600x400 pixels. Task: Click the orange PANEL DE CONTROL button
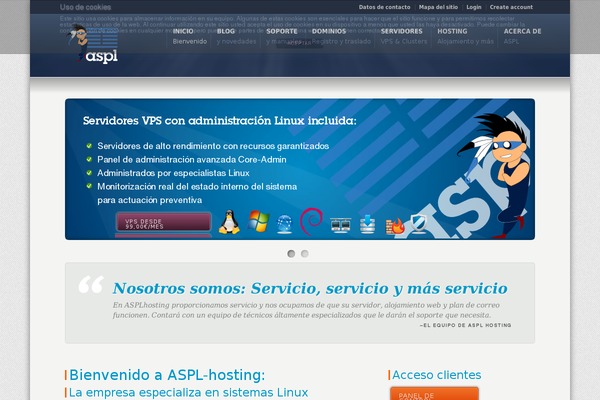(x=434, y=393)
